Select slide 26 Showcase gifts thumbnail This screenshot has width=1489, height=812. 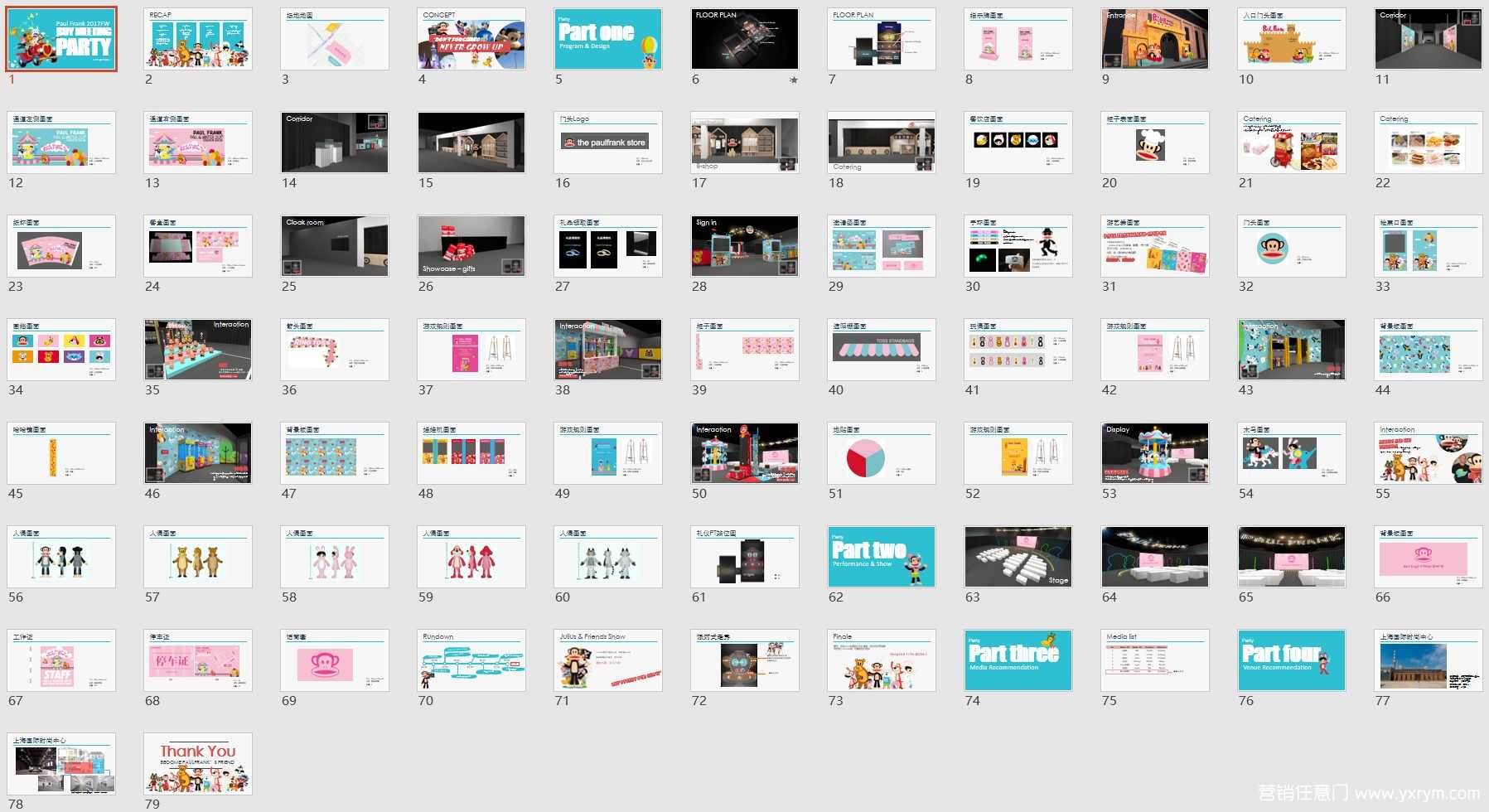tap(471, 246)
